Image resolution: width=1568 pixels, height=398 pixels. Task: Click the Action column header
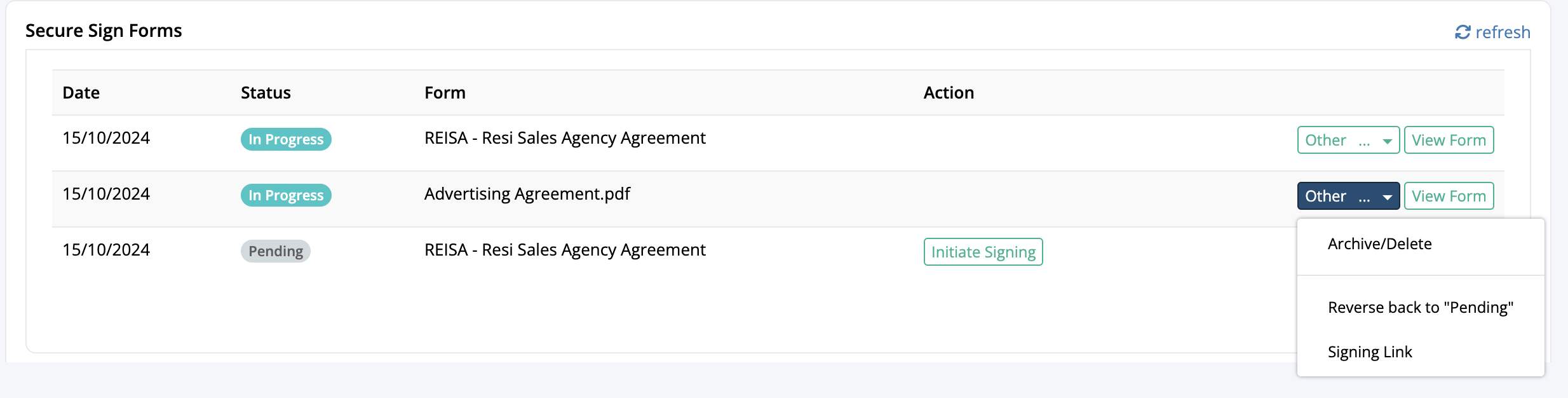click(x=949, y=93)
